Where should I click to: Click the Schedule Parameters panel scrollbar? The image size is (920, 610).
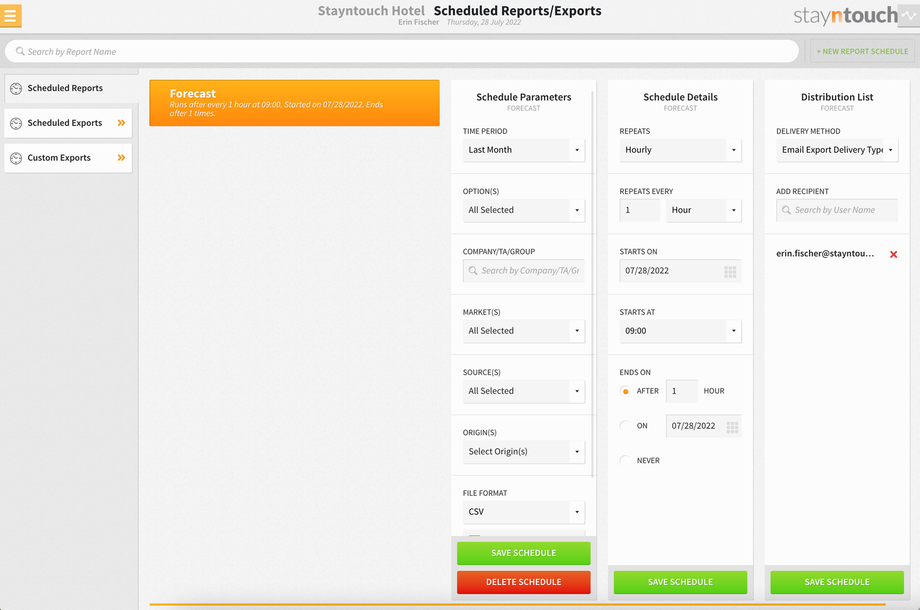(x=593, y=284)
